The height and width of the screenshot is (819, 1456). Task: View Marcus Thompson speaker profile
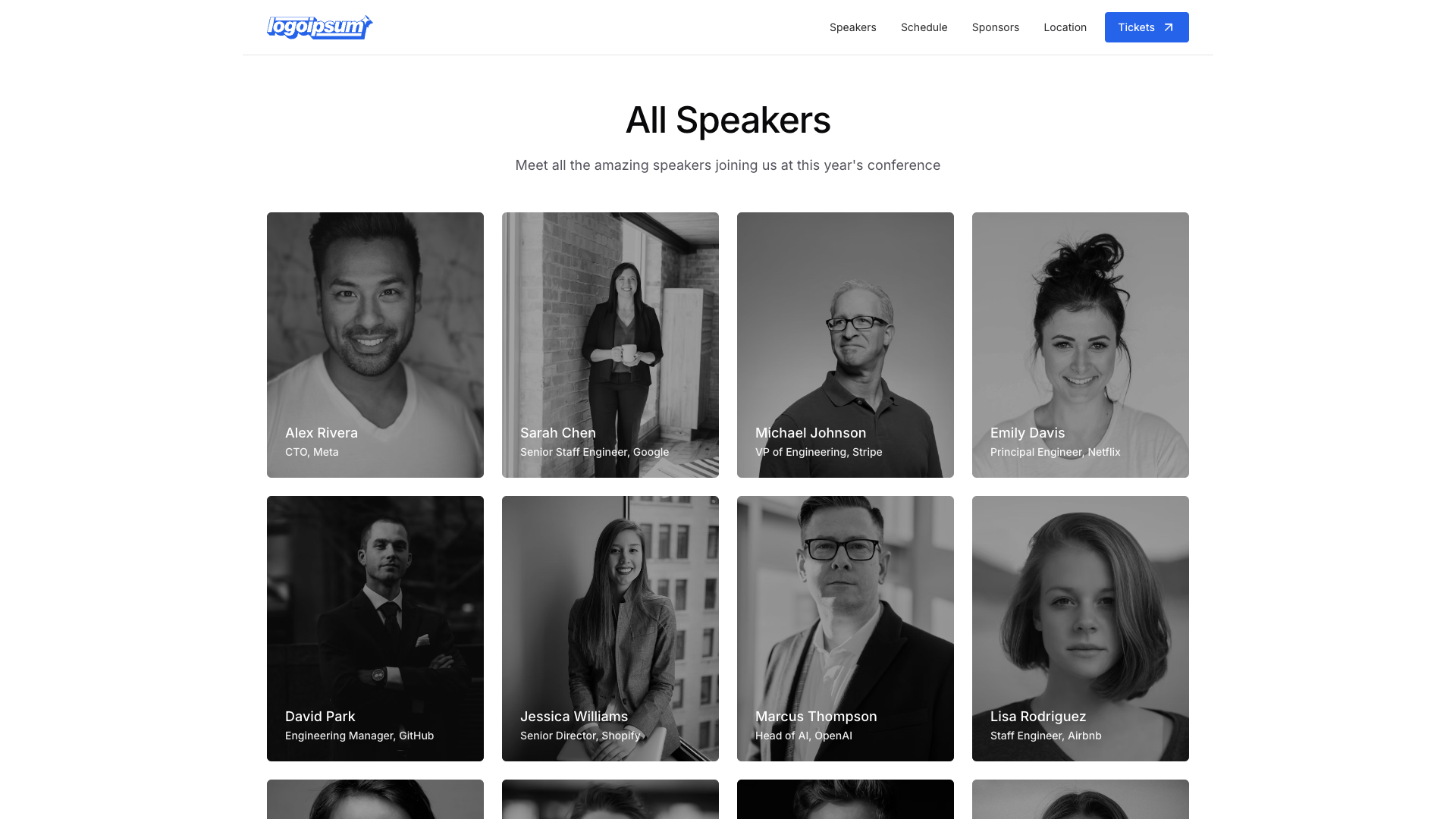pos(846,629)
